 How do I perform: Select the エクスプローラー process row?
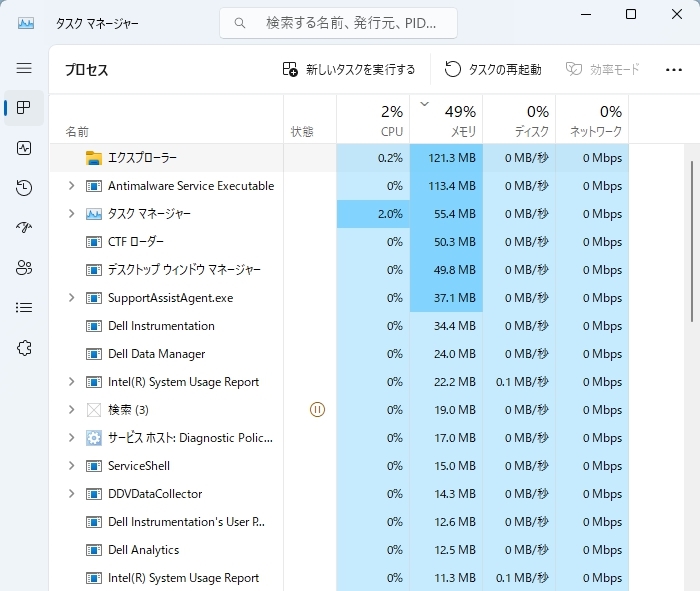tap(339, 158)
